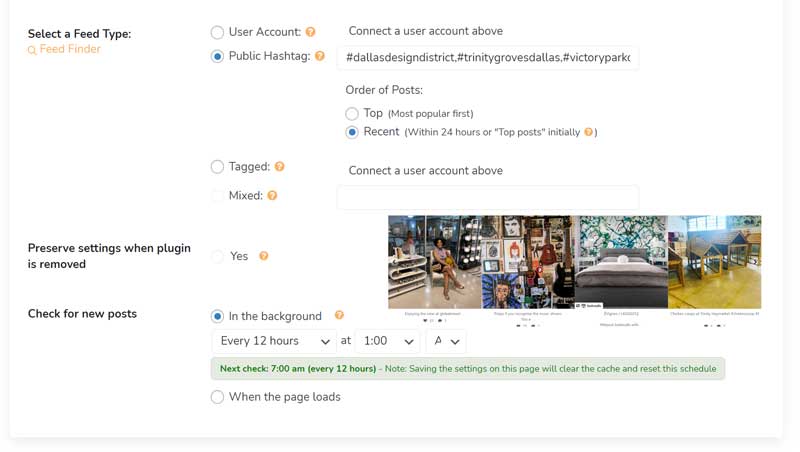Open the woman sitting in chair thumbnail
The image size is (800, 452).
435,262
